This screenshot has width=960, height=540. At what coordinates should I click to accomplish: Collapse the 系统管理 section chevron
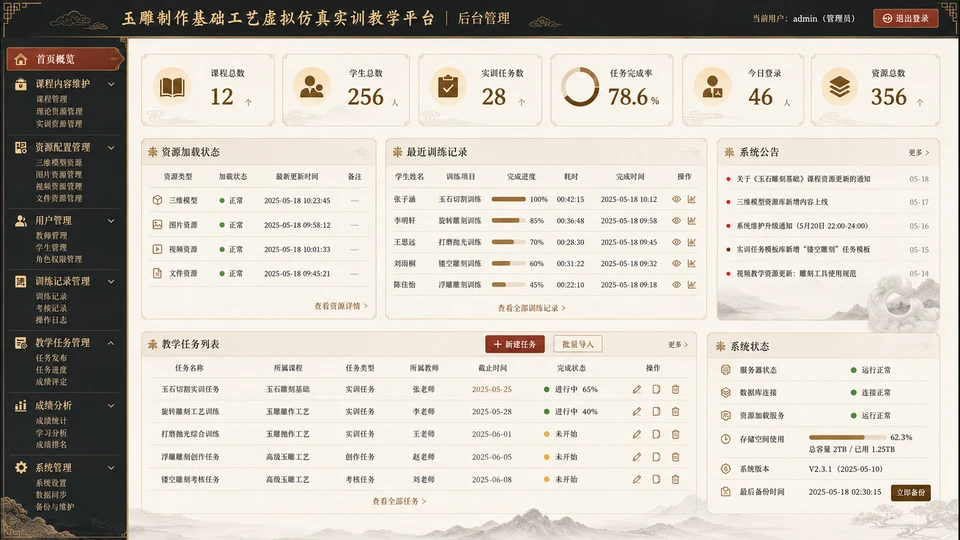pyautogui.click(x=111, y=468)
